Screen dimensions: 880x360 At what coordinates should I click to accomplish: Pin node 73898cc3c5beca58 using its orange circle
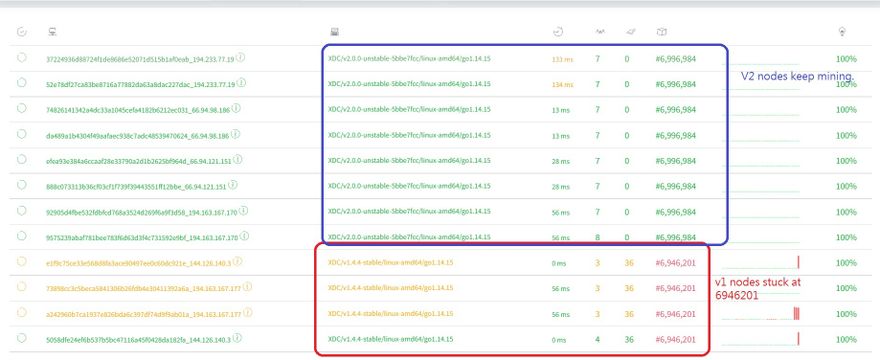click(21, 287)
